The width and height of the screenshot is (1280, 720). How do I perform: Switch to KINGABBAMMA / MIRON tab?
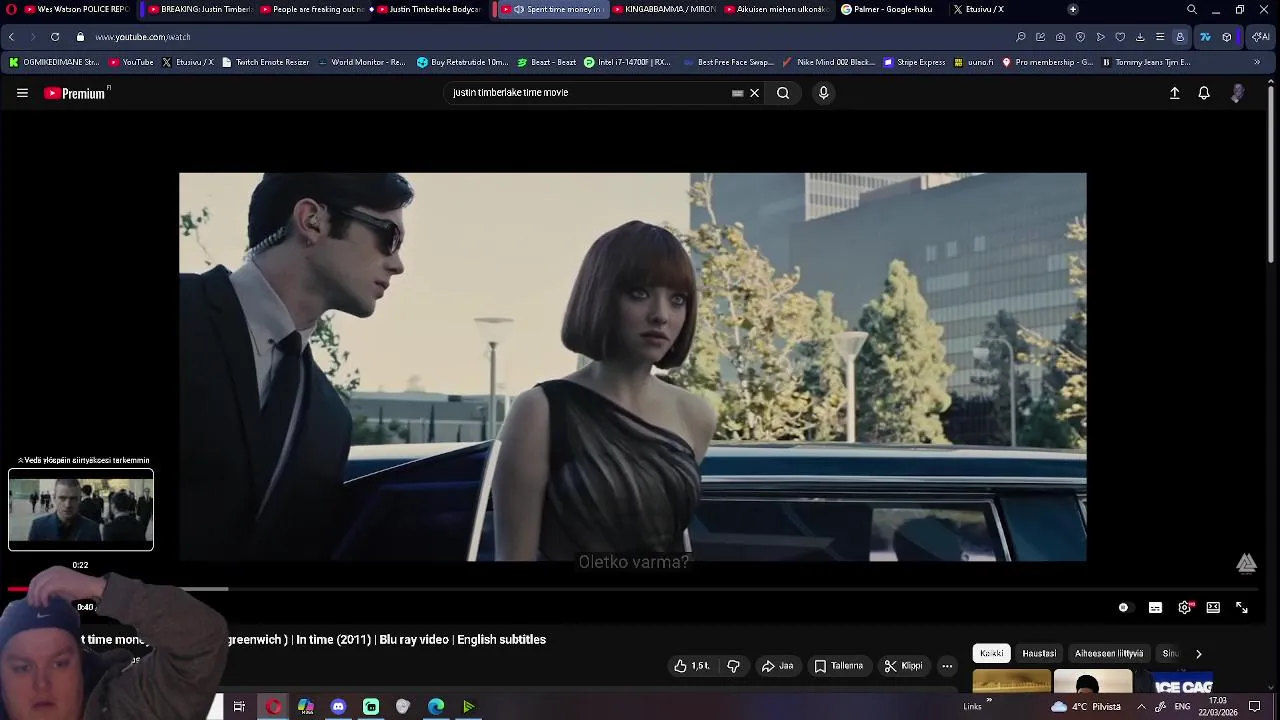click(x=664, y=9)
